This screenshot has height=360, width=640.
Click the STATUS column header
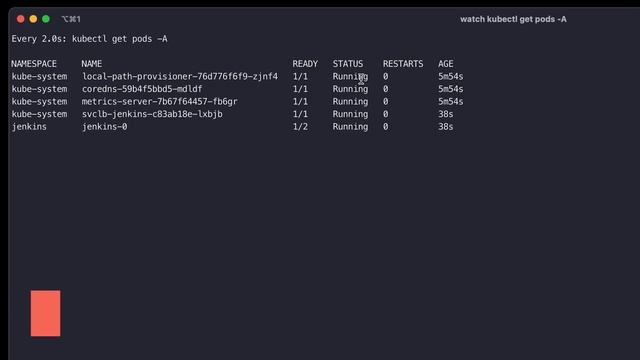pyautogui.click(x=348, y=64)
